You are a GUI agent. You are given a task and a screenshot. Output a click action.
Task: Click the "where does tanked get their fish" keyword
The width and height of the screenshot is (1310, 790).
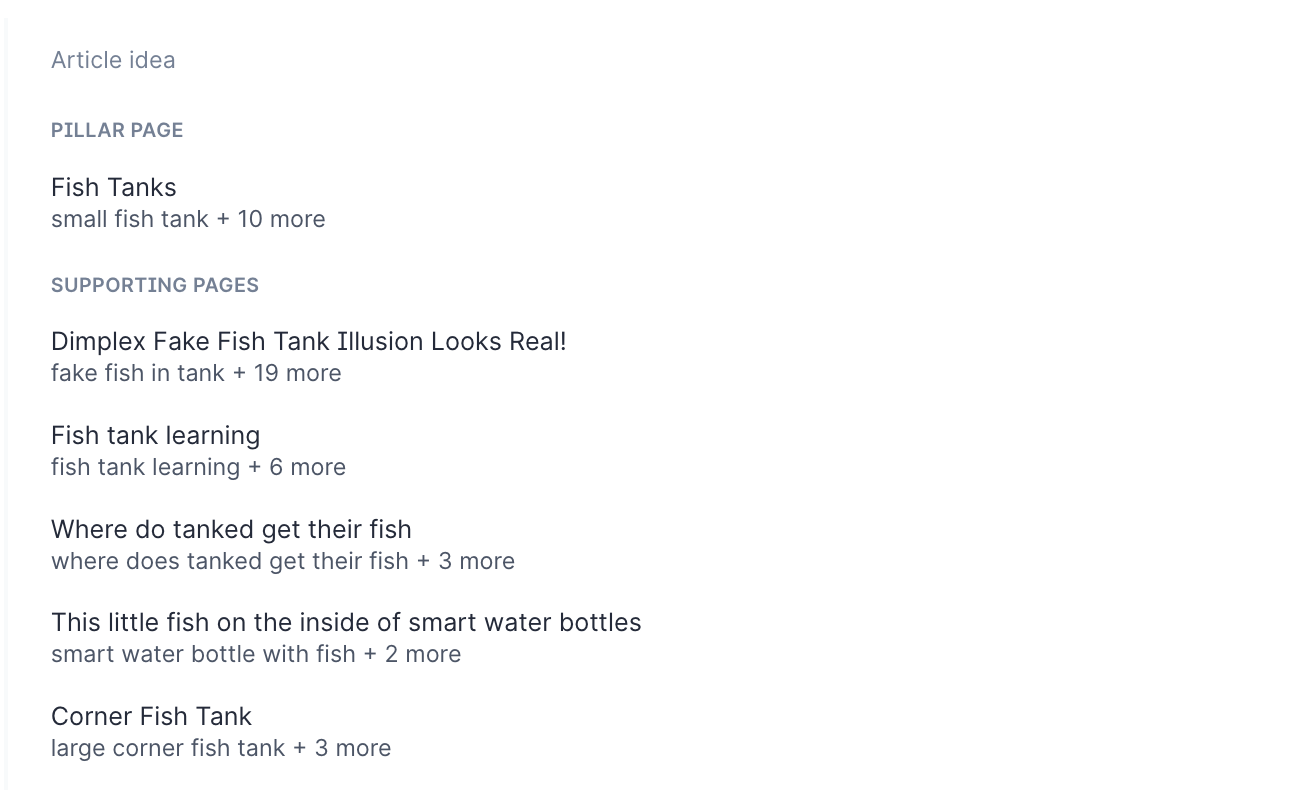pos(230,561)
